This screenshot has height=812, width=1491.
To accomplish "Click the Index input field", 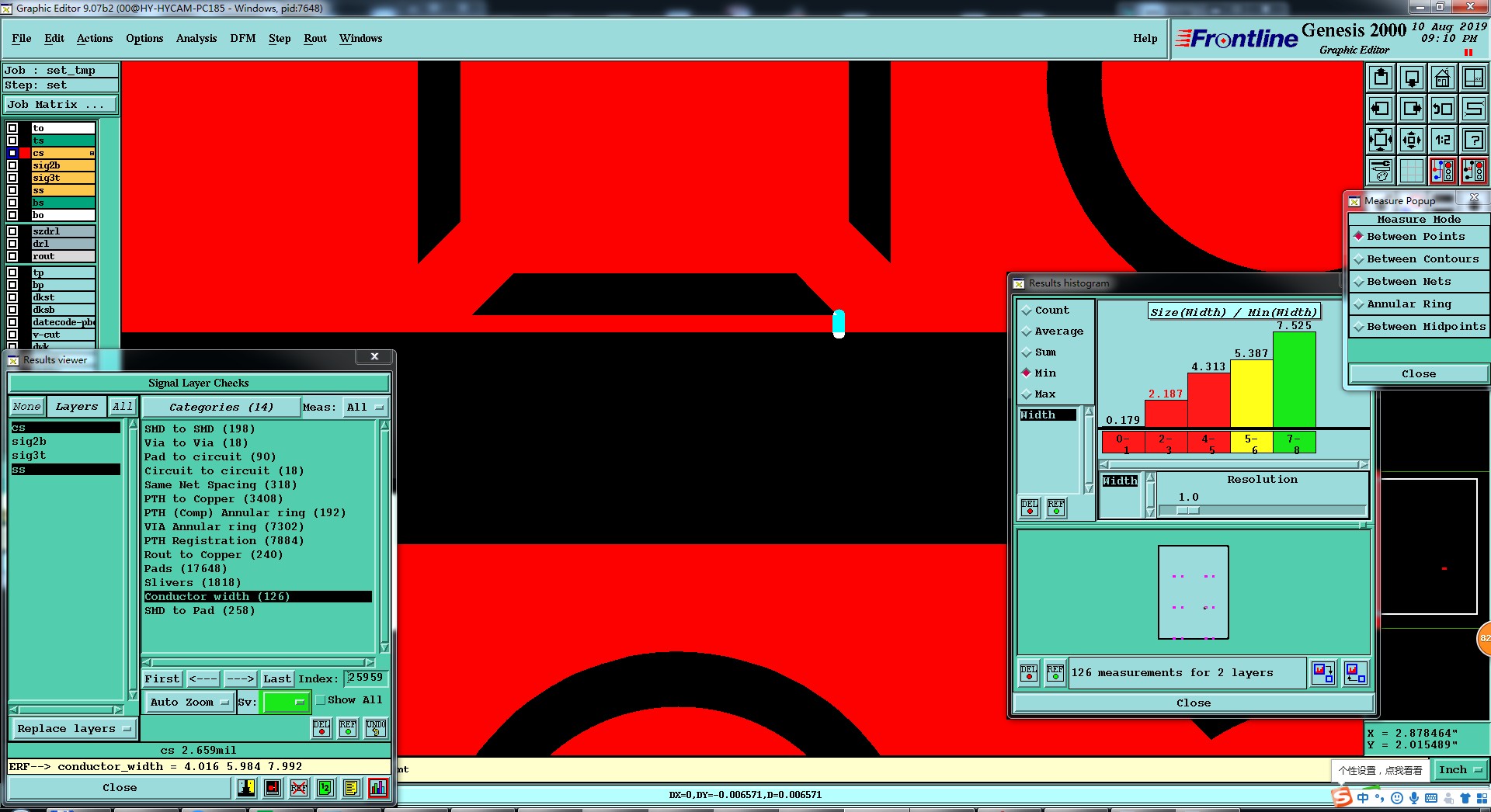I will [x=365, y=678].
